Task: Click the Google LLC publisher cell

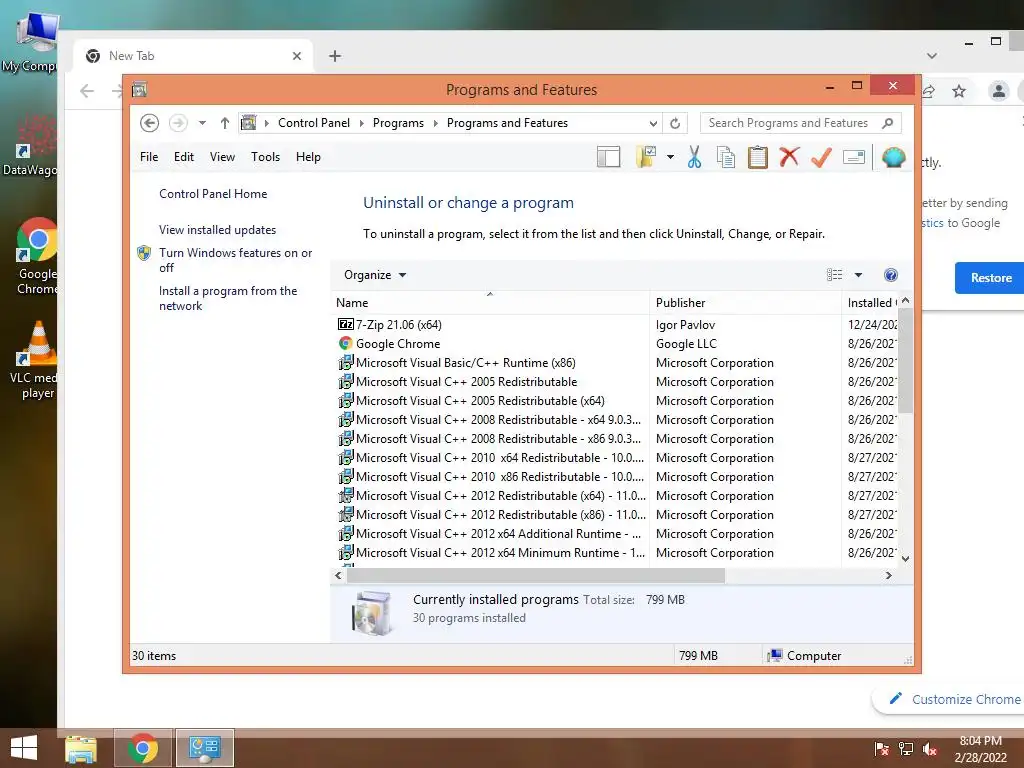Action: click(x=686, y=344)
